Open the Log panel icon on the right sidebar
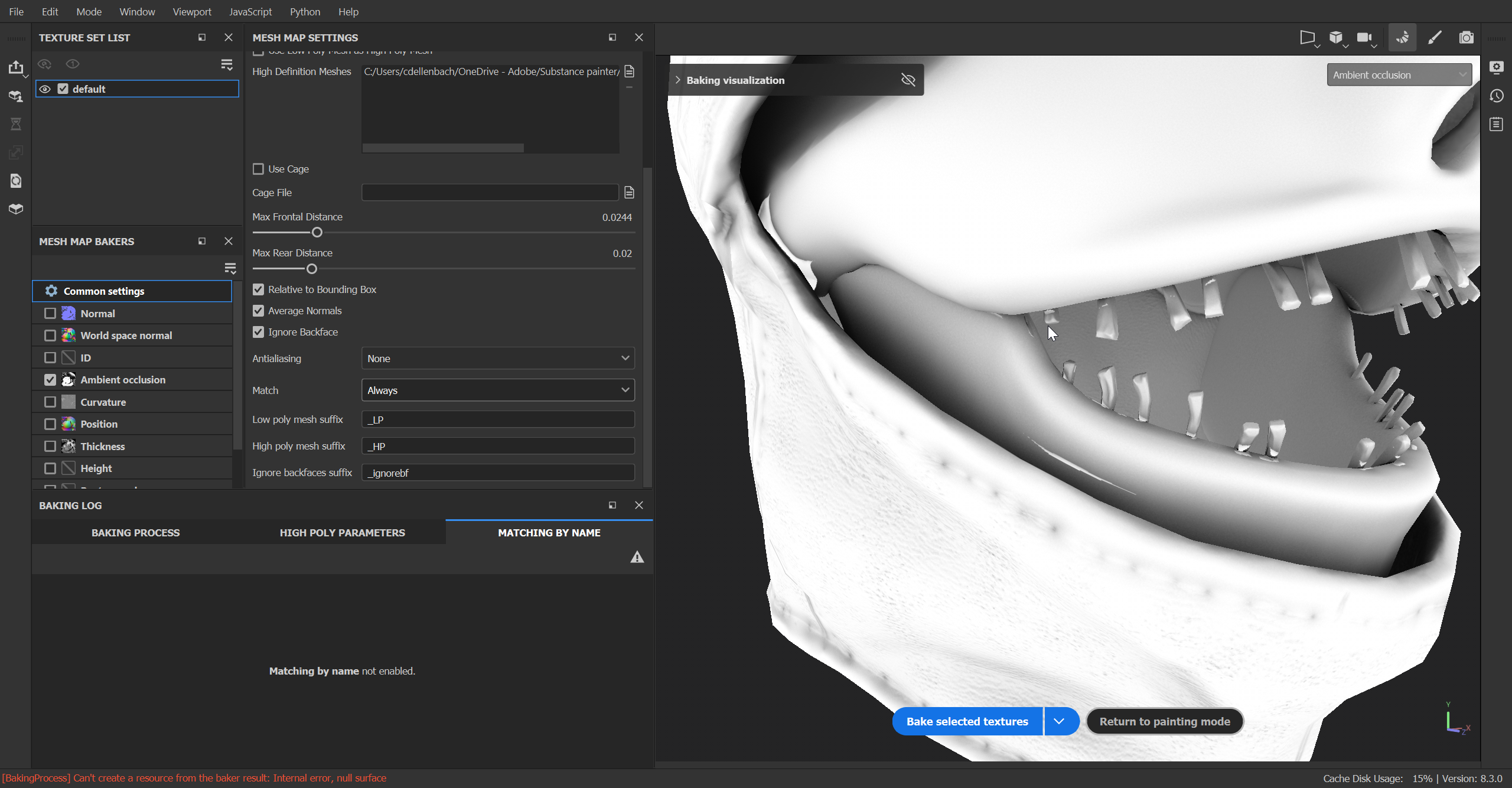Screen dimensions: 1512x788 (x=1497, y=124)
